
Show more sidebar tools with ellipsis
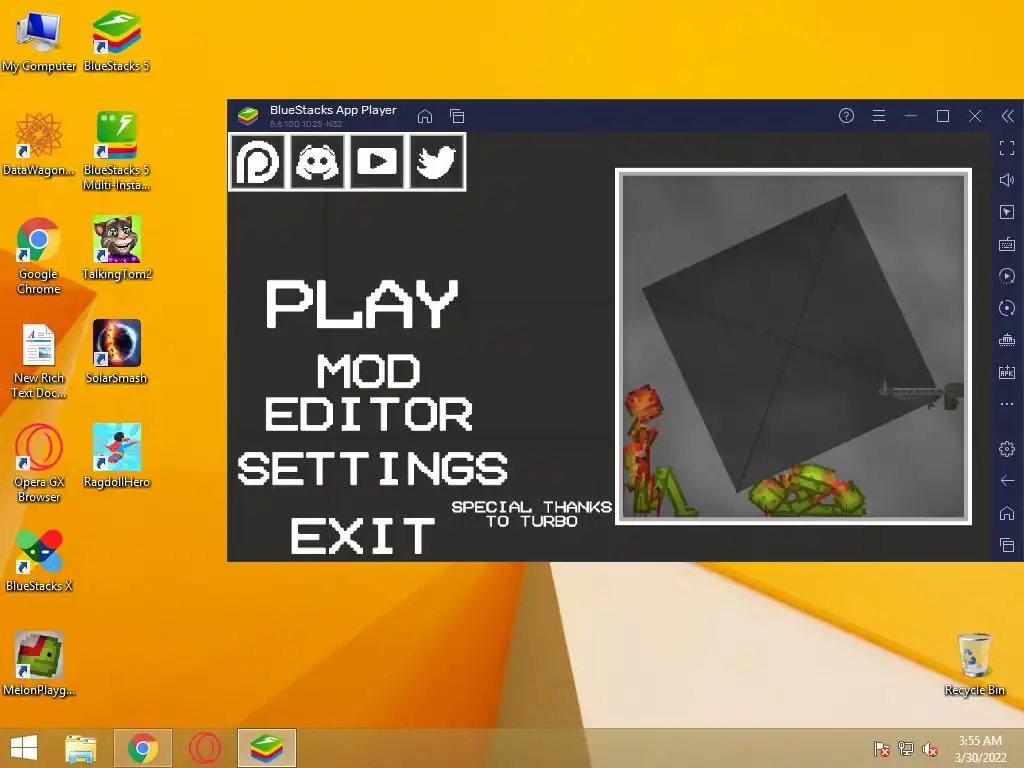click(x=1007, y=404)
